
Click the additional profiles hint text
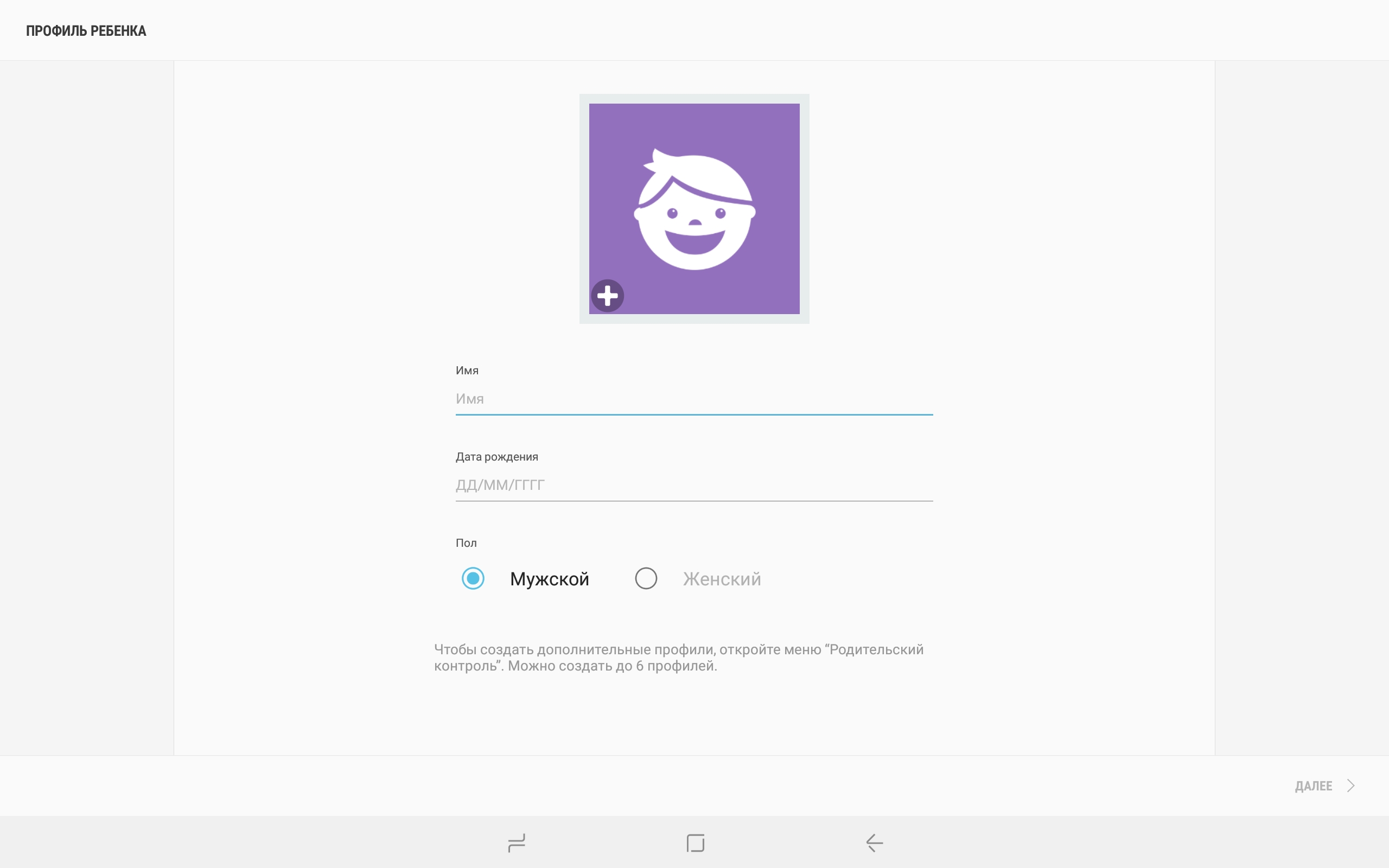coord(678,658)
